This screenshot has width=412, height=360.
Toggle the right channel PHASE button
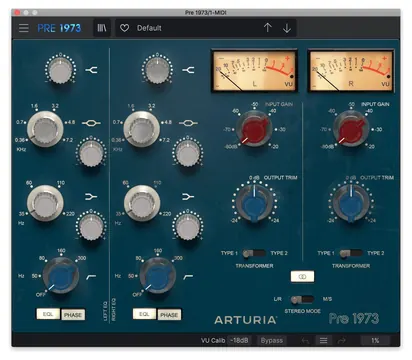coord(169,315)
